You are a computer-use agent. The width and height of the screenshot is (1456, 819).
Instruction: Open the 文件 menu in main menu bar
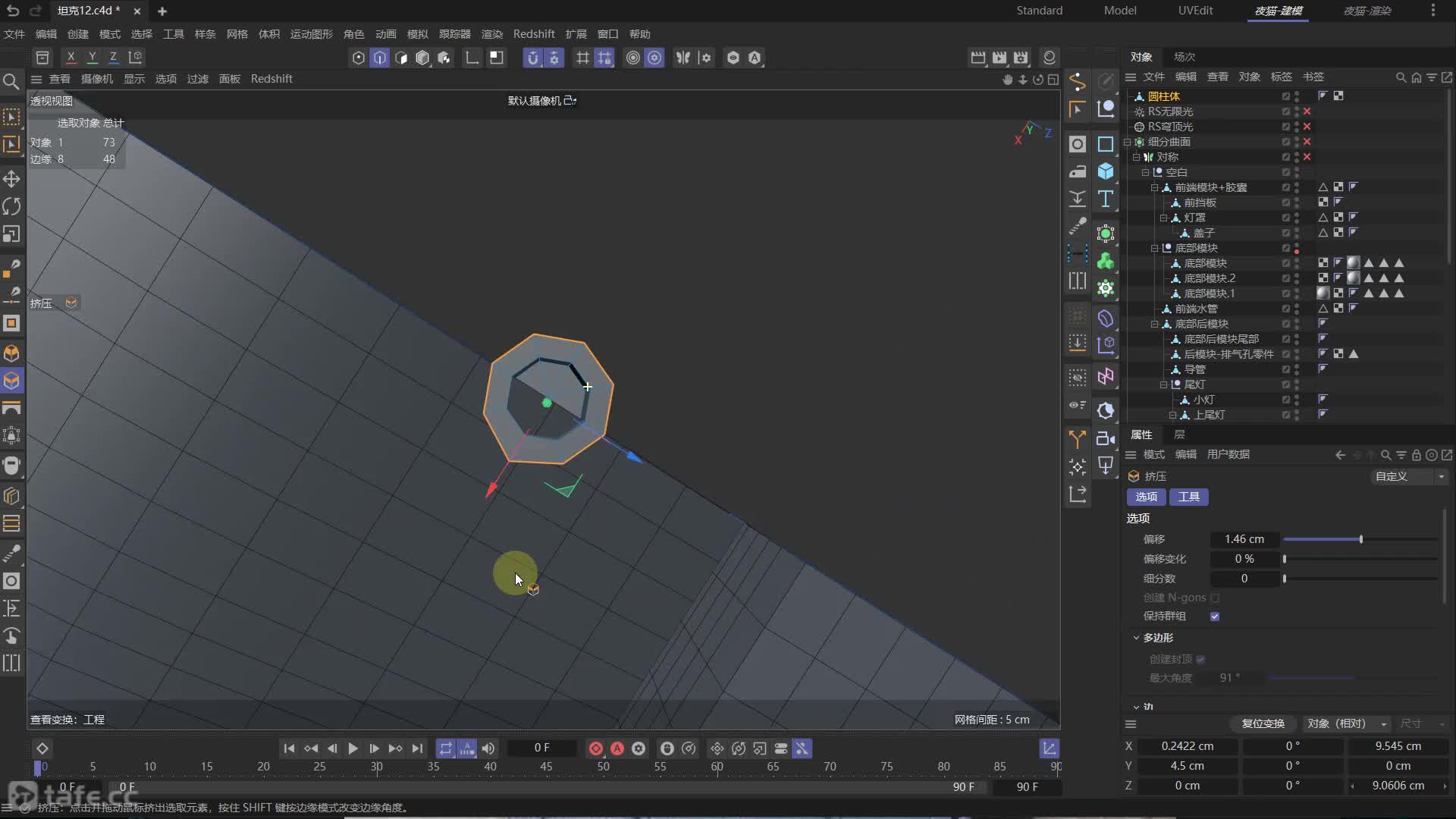click(14, 34)
